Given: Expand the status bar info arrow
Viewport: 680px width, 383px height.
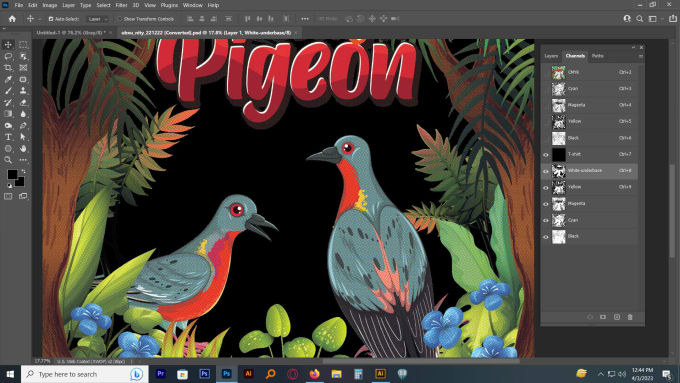Looking at the screenshot, I should click(x=132, y=361).
